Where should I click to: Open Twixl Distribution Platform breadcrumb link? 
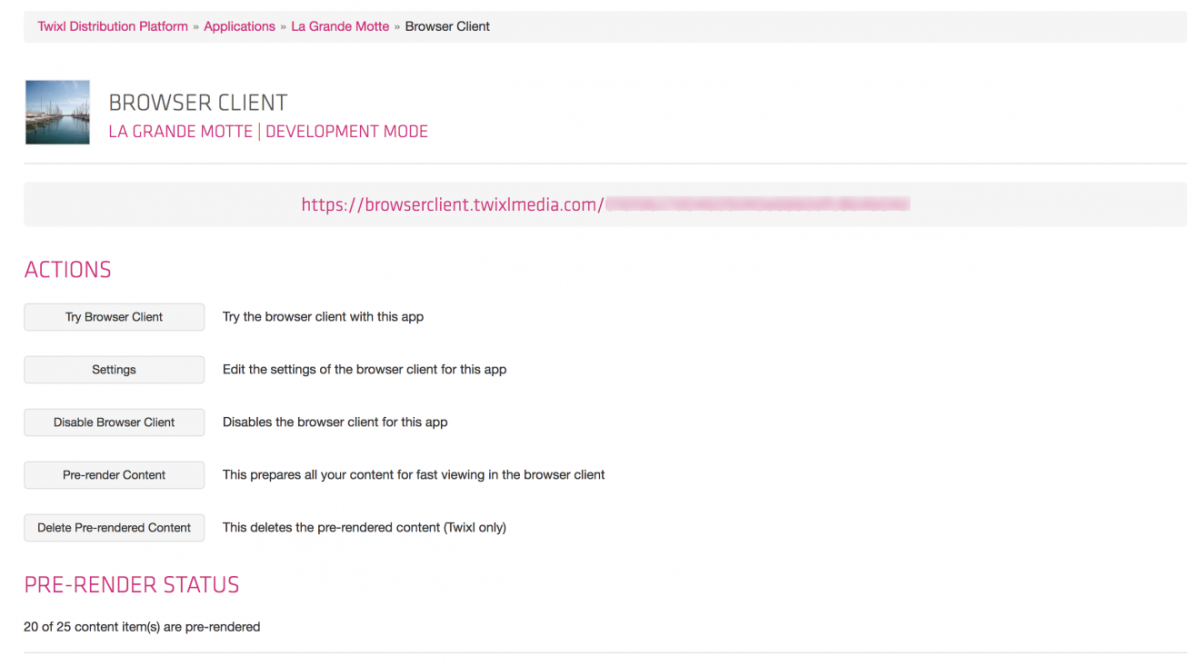click(x=113, y=27)
